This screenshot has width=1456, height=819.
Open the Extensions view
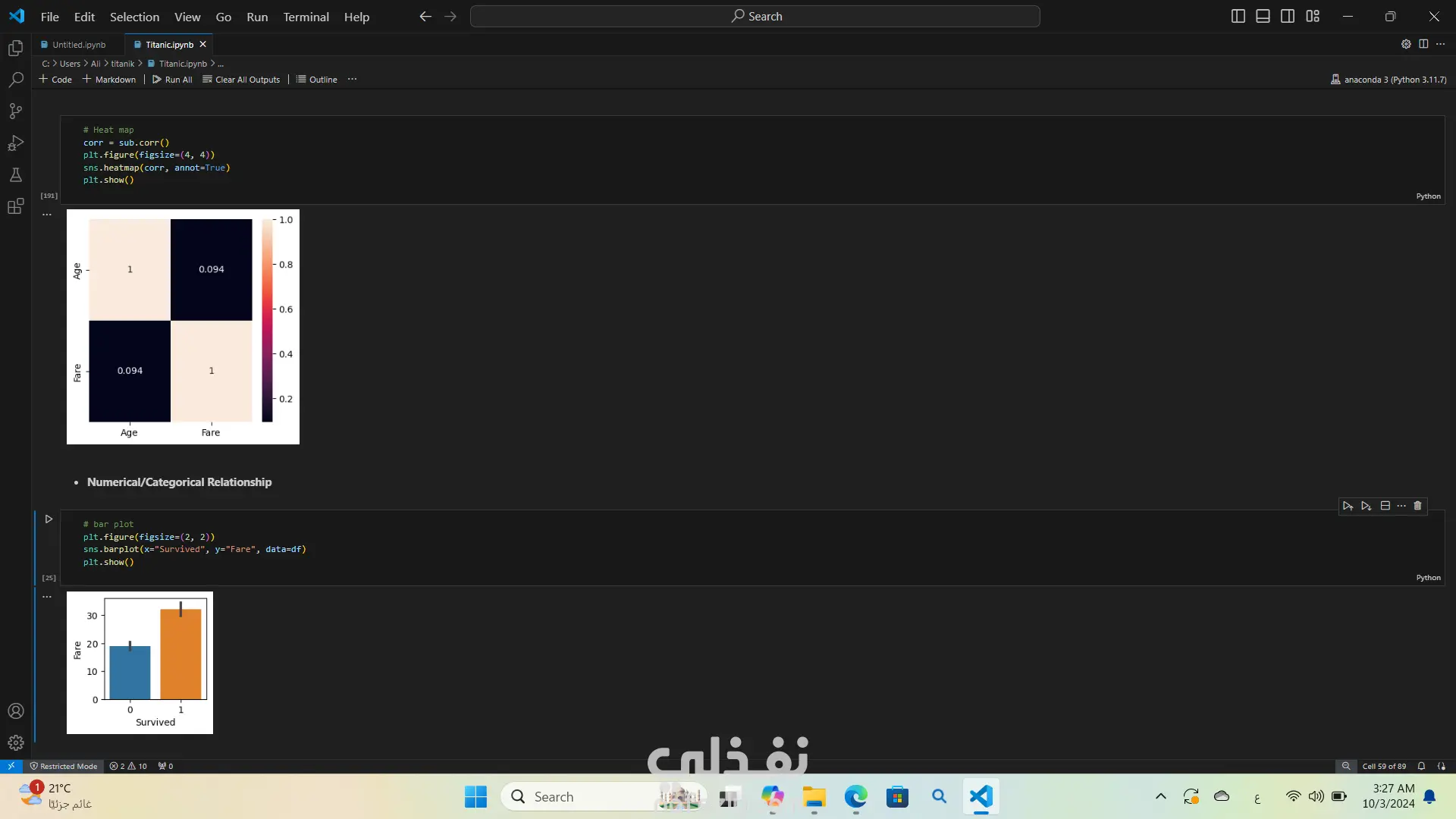click(15, 206)
